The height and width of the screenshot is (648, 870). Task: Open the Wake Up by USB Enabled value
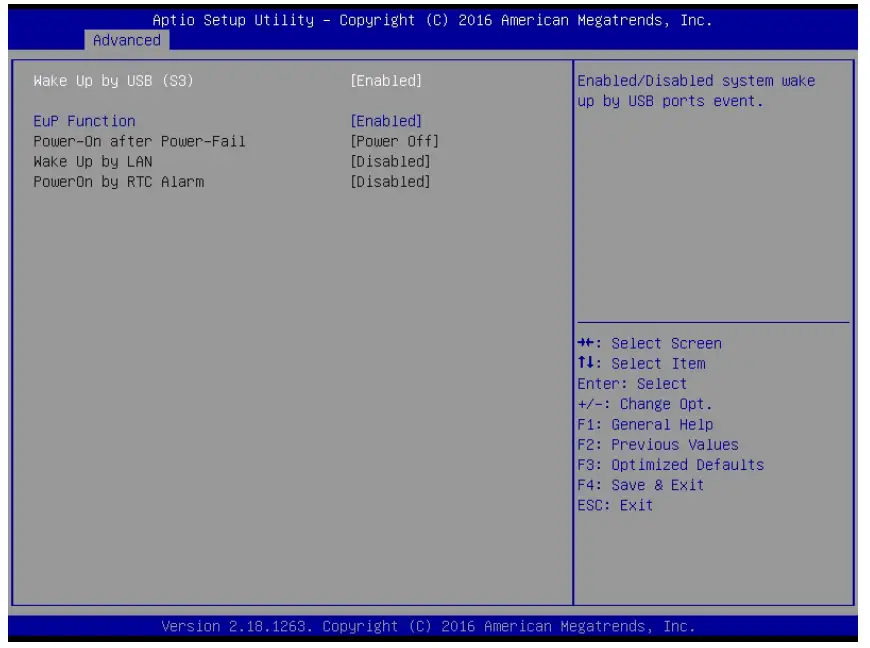click(386, 81)
